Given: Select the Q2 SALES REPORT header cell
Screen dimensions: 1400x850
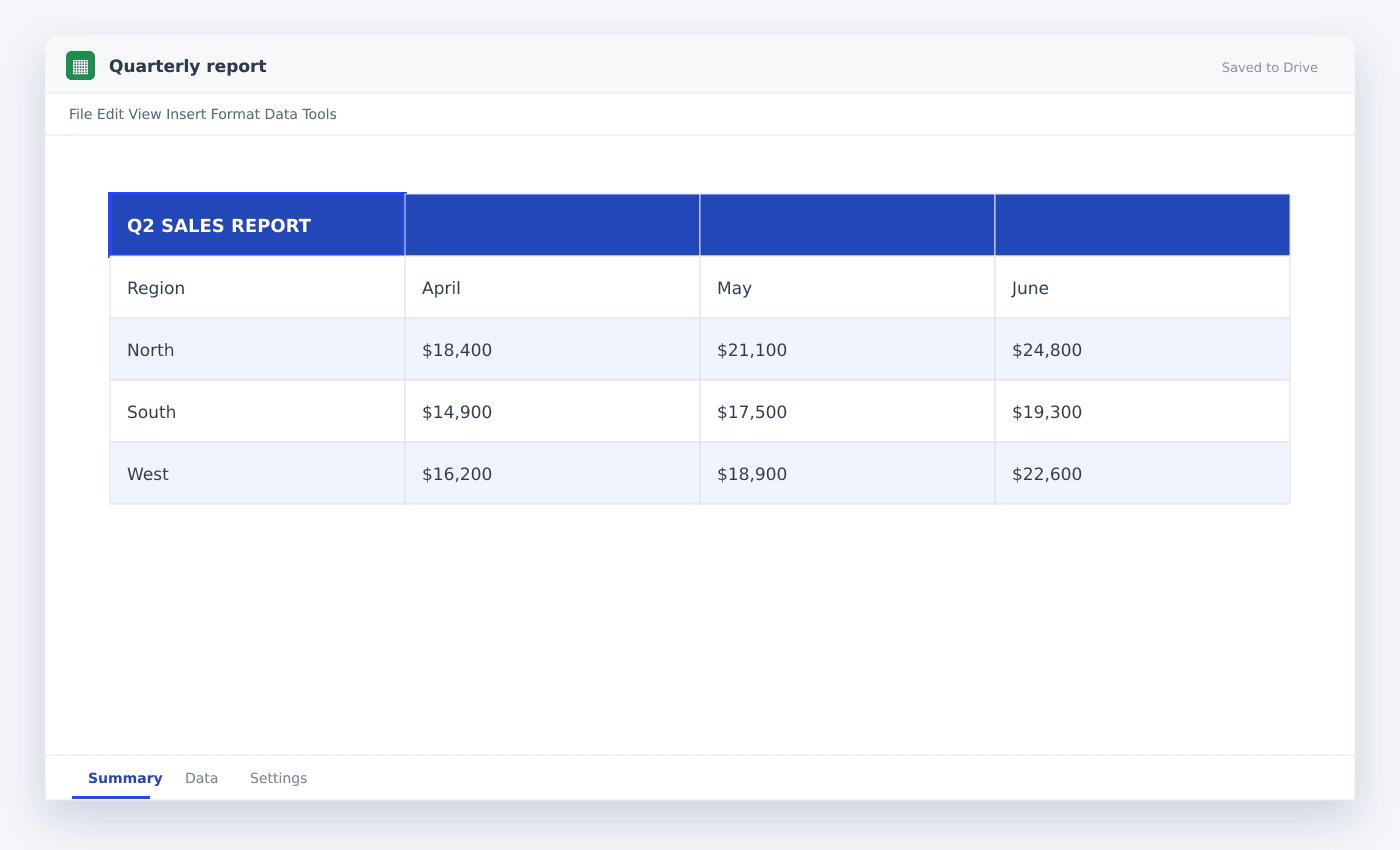Looking at the screenshot, I should pos(257,225).
